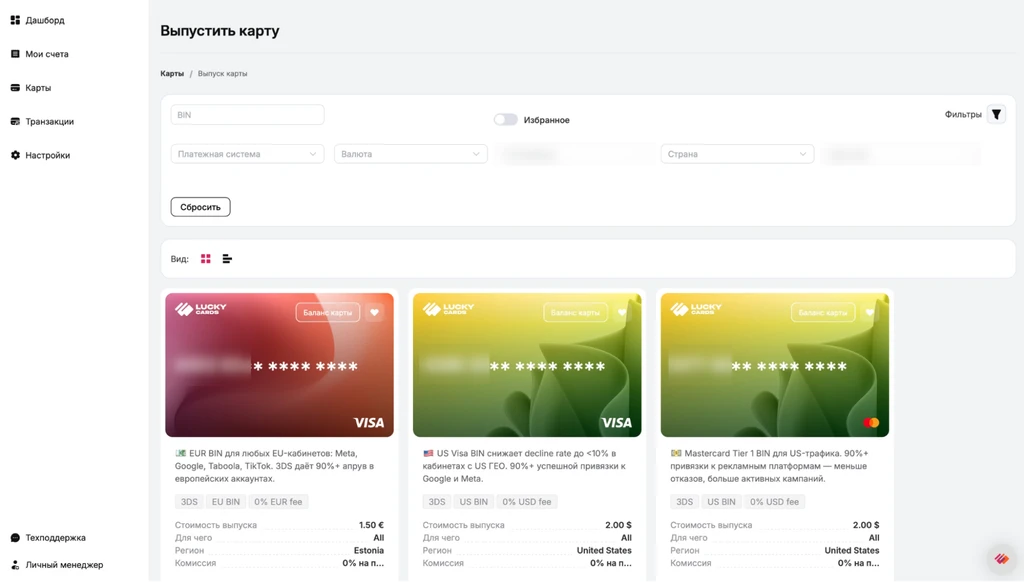Click the Дашборд sidebar icon
This screenshot has width=1024, height=582.
point(15,20)
